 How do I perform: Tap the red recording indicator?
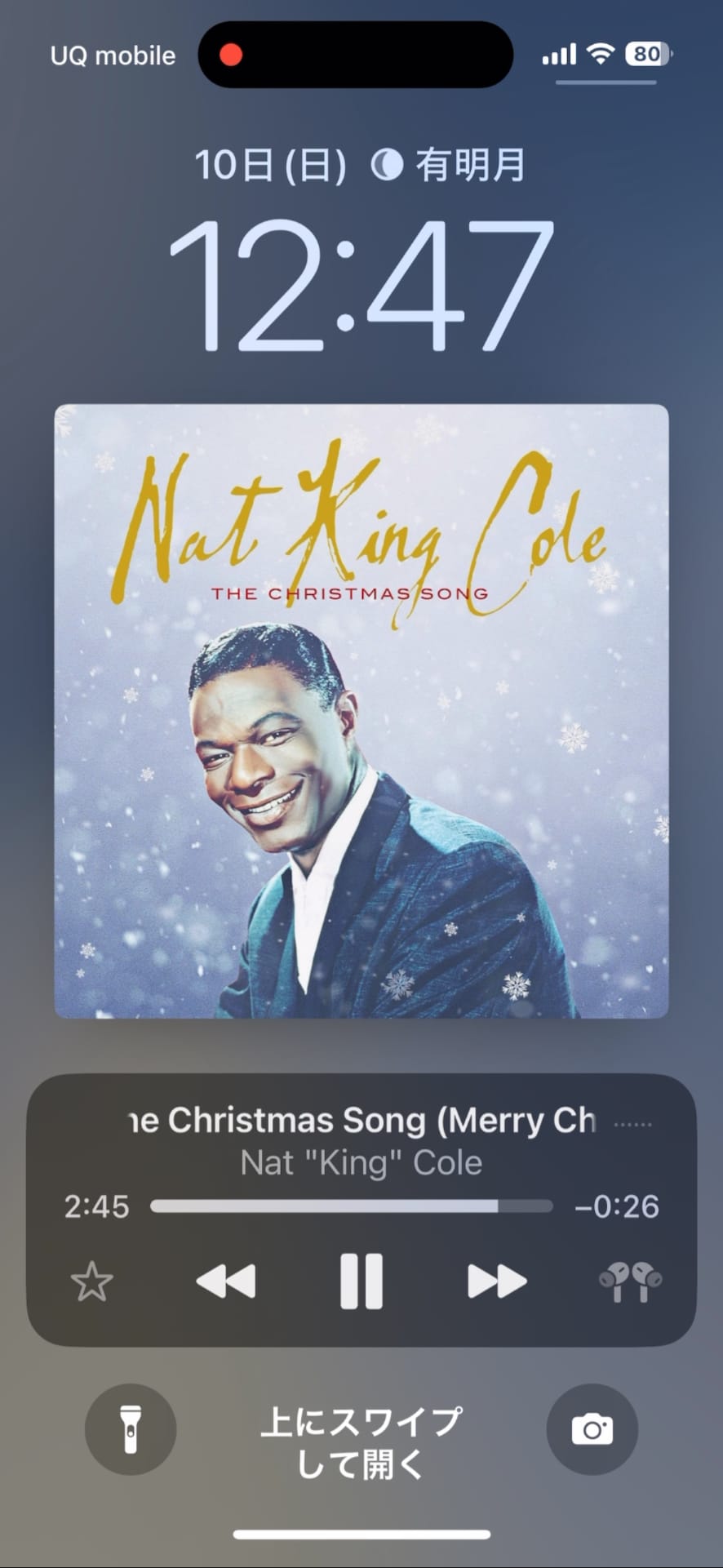tap(231, 55)
